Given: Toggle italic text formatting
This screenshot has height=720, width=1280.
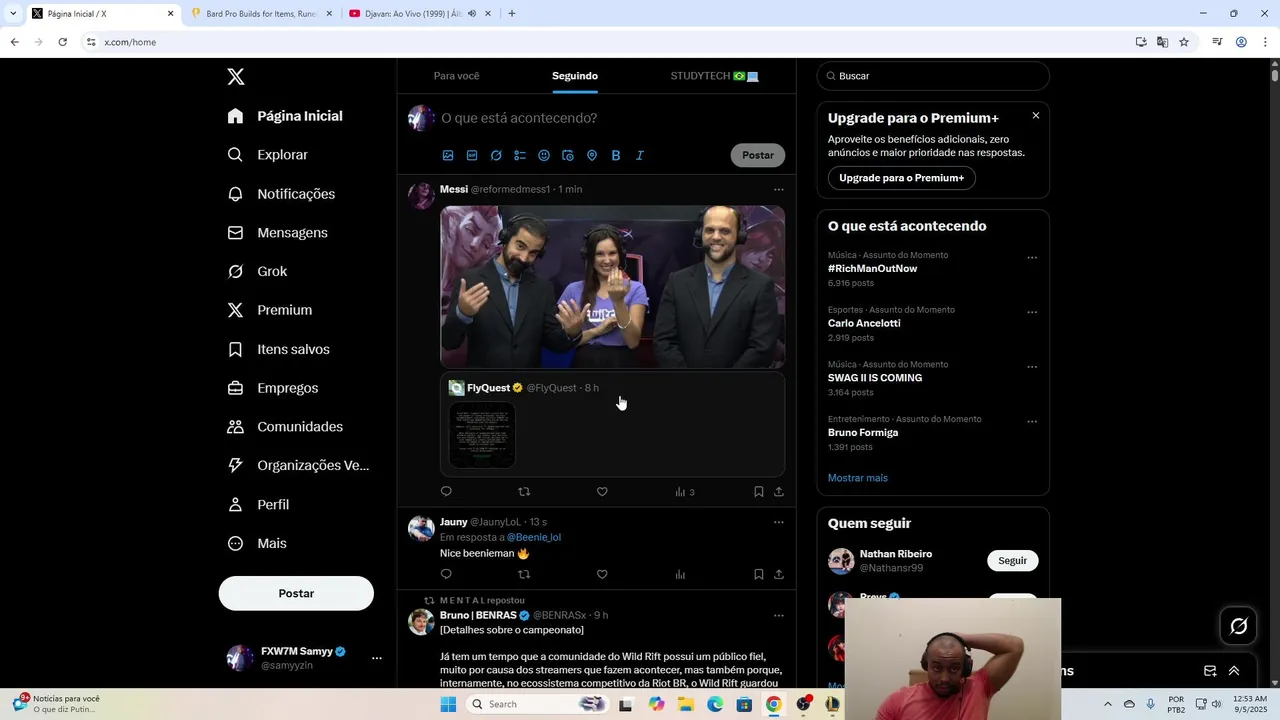Looking at the screenshot, I should click(x=640, y=155).
